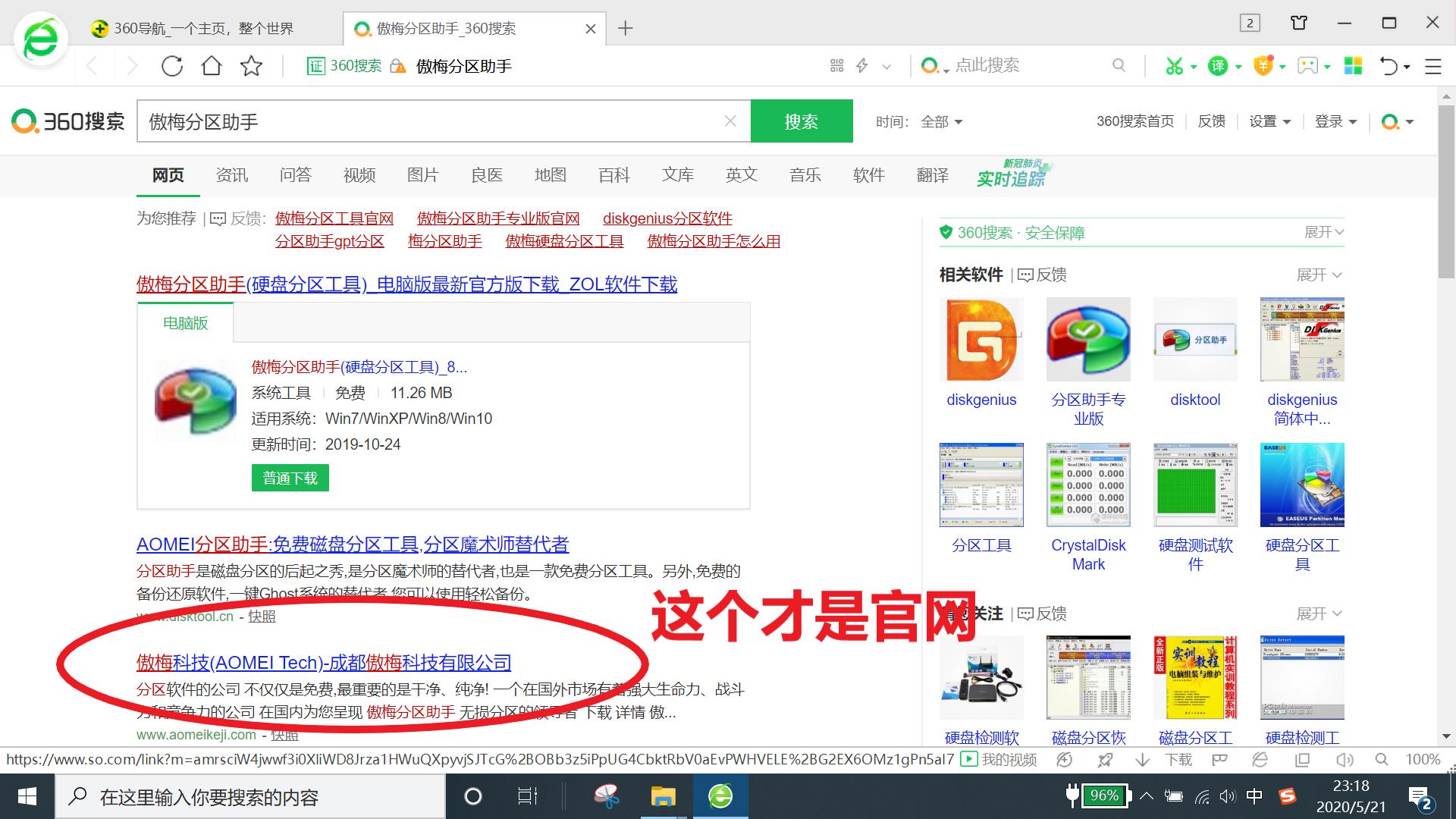Toggle mute with the speaker icon

click(1345, 760)
